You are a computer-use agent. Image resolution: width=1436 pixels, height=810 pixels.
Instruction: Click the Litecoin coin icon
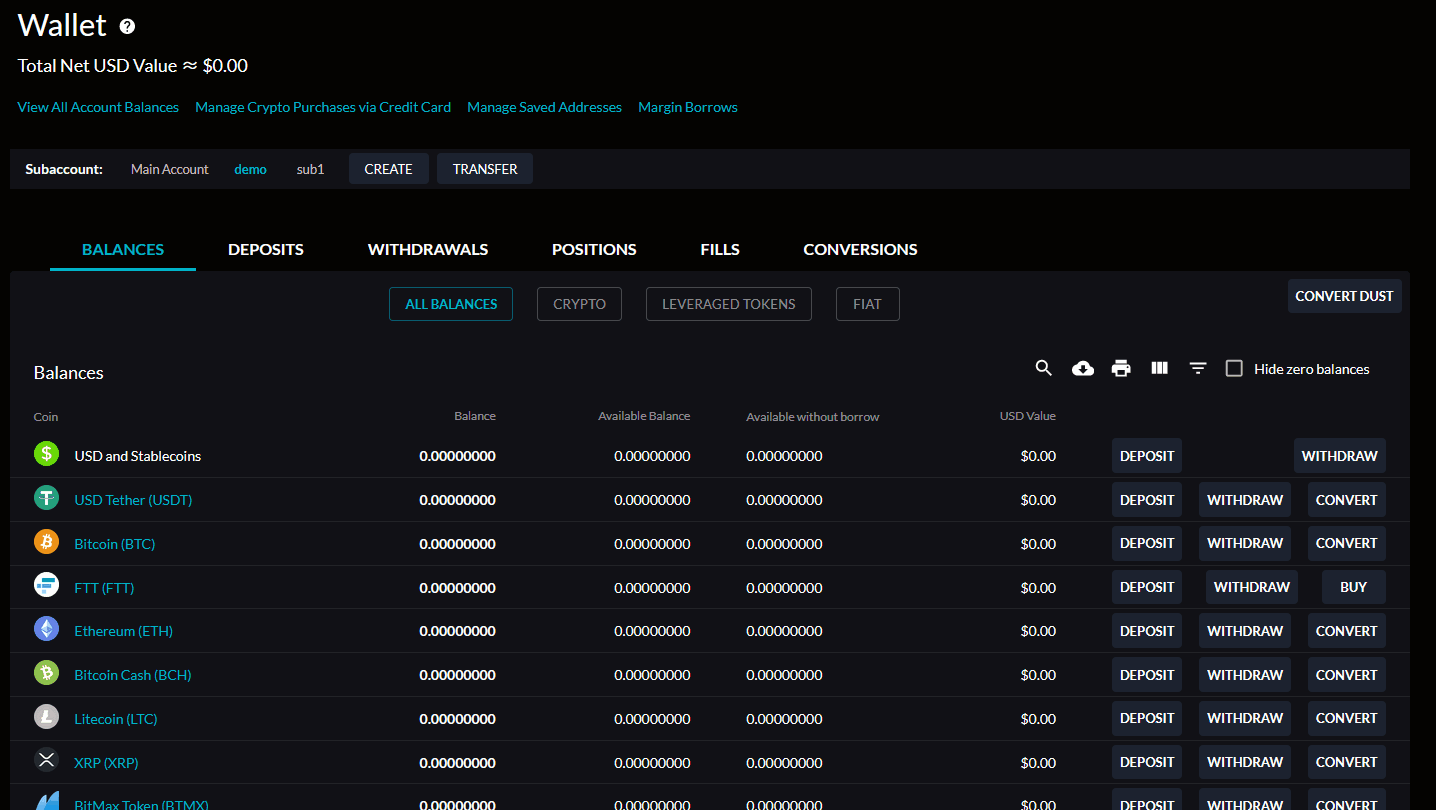click(47, 717)
